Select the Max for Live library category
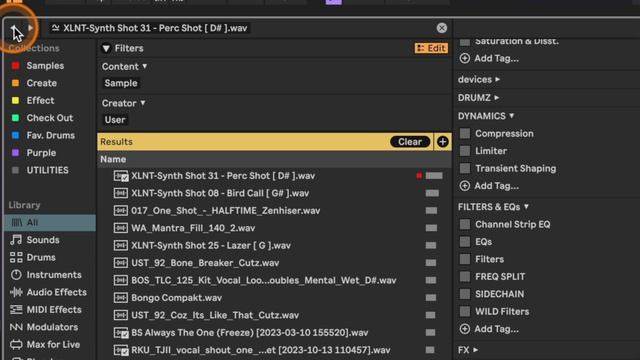The height and width of the screenshot is (360, 640). (x=45, y=344)
